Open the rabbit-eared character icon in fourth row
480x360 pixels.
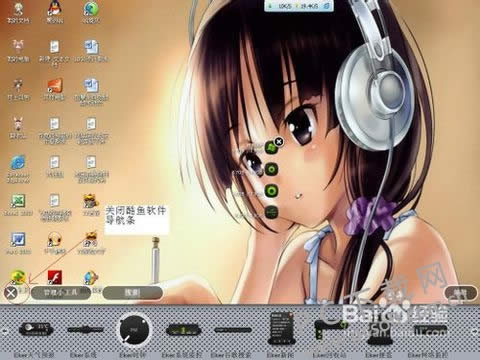tap(18, 124)
